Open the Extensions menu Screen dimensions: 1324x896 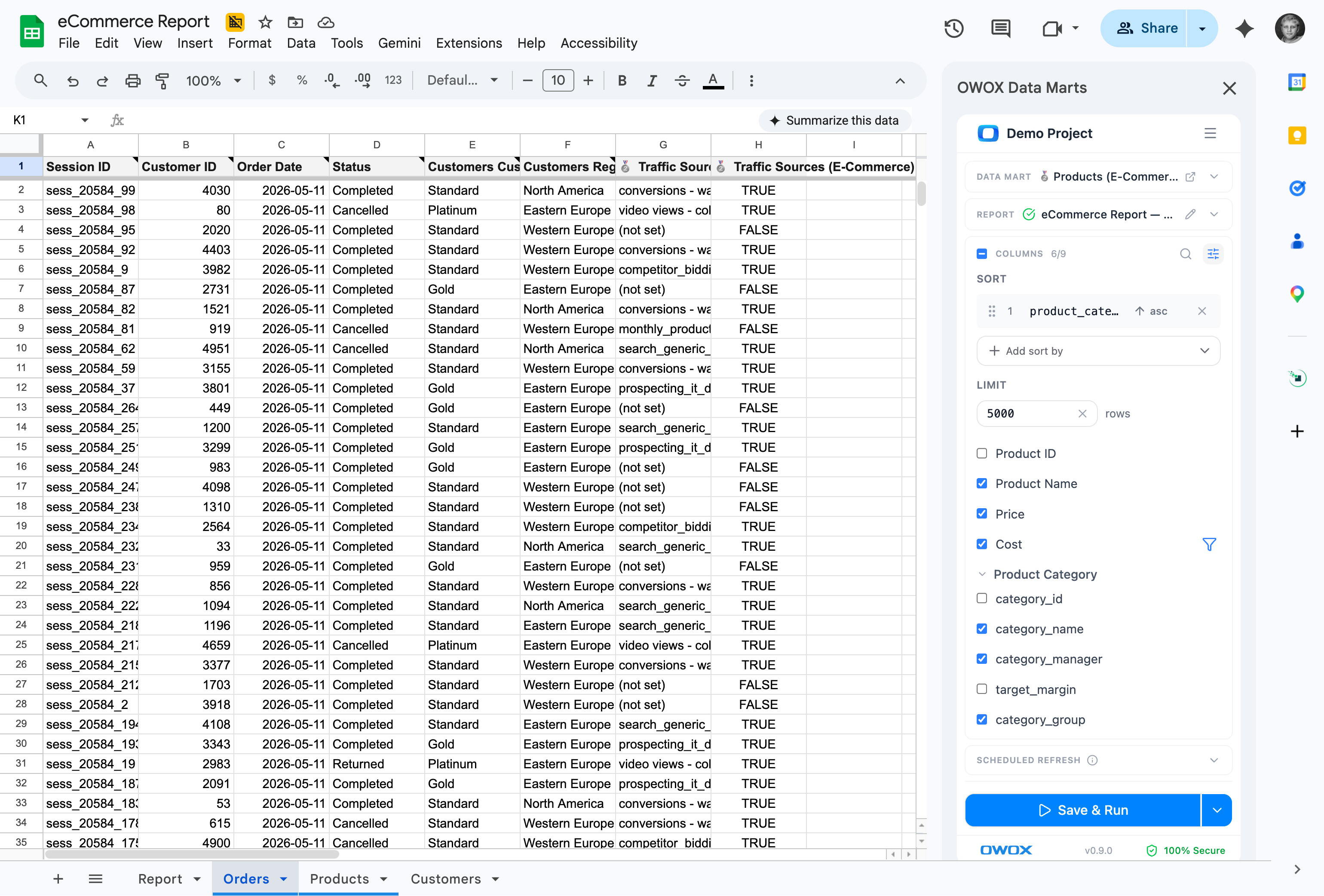click(x=468, y=43)
